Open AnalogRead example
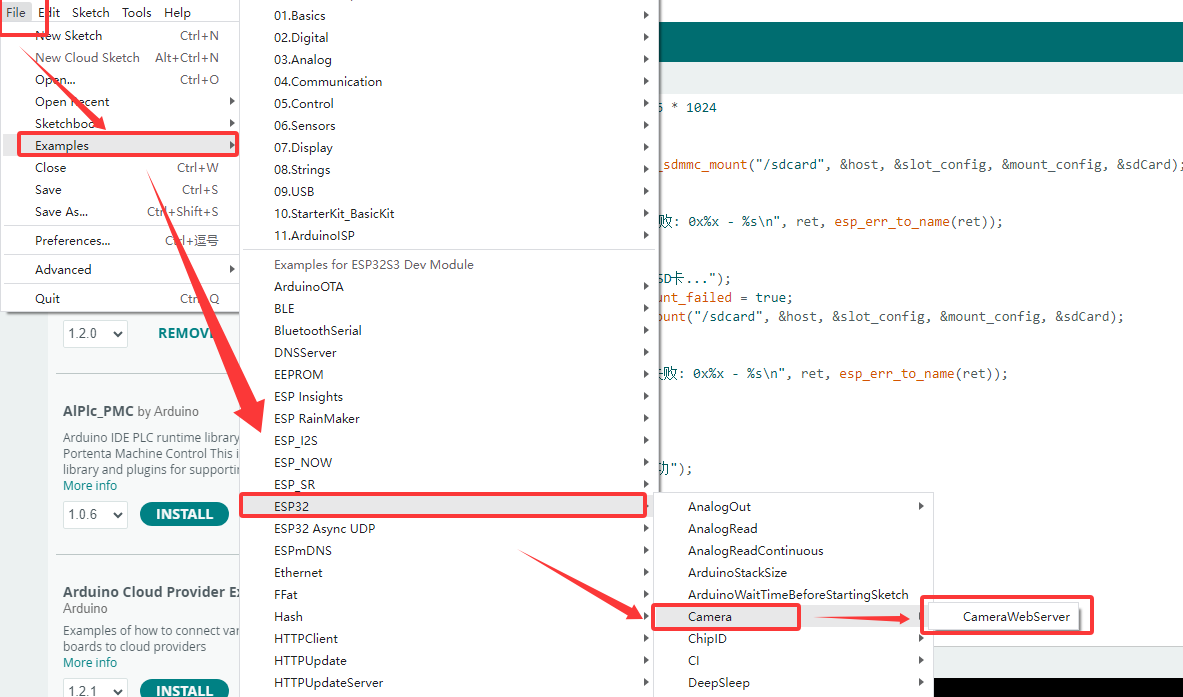Viewport: 1183px width, 697px height. click(793, 528)
